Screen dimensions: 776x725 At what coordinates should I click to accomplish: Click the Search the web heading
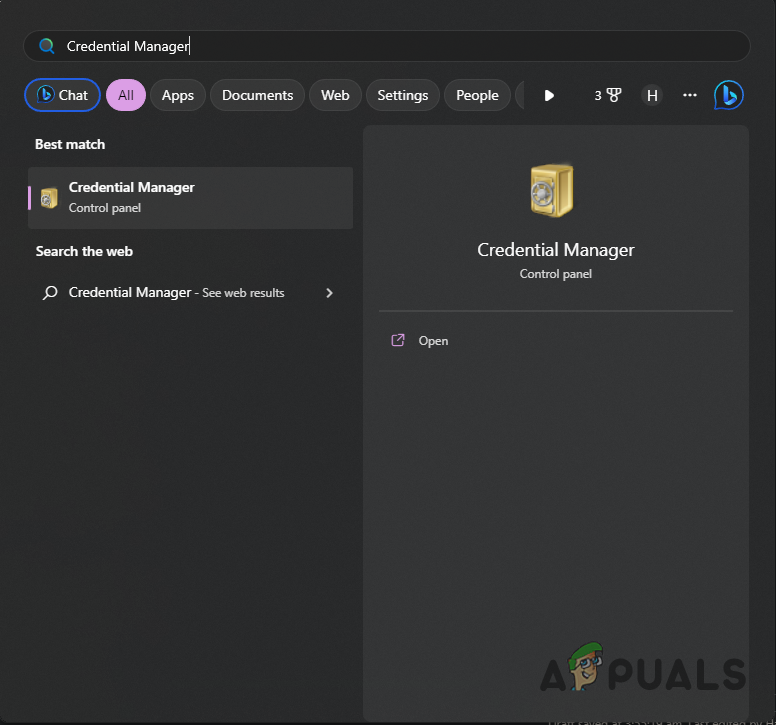click(x=84, y=251)
